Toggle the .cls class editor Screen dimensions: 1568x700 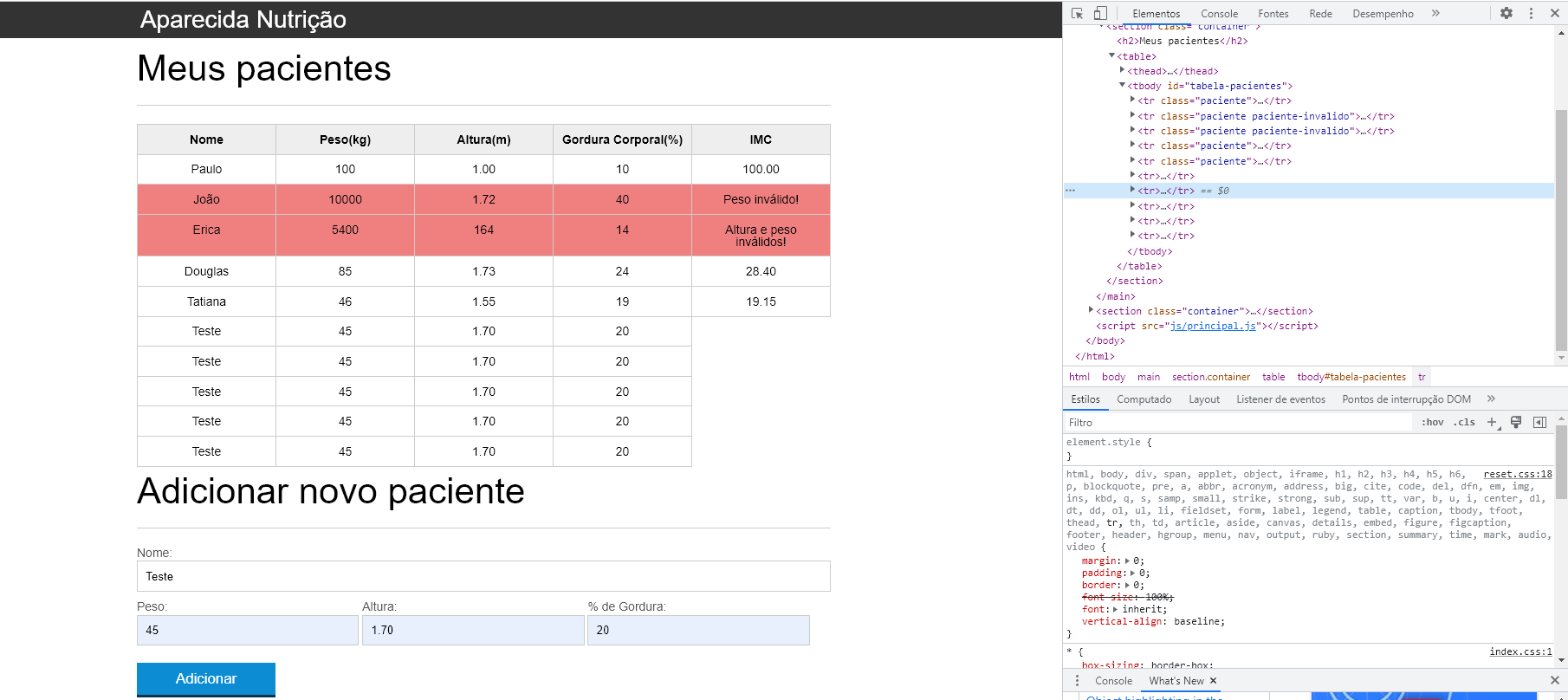click(x=1464, y=422)
